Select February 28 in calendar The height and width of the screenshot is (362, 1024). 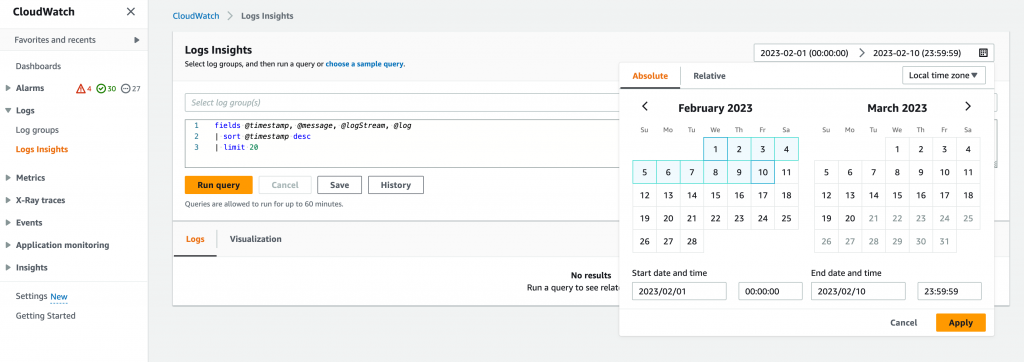click(x=692, y=241)
